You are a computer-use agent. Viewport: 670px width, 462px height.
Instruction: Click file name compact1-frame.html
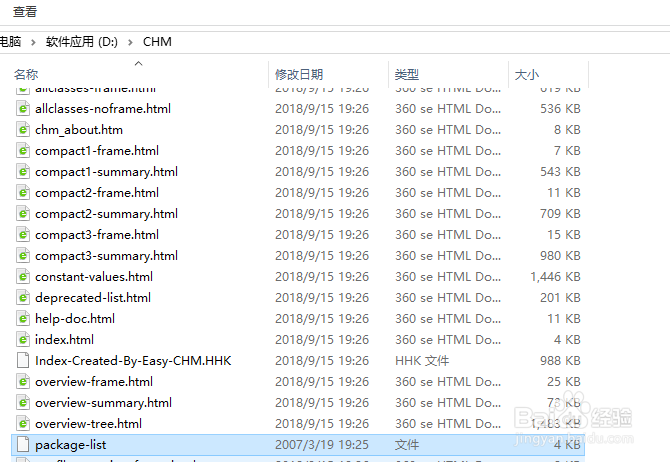(x=97, y=150)
